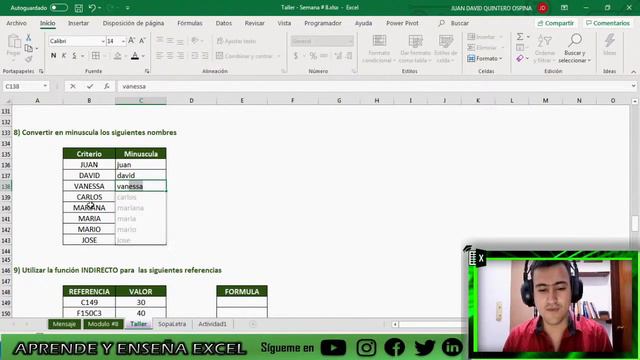
Task: Click the YouTube icon in banner
Action: click(333, 348)
